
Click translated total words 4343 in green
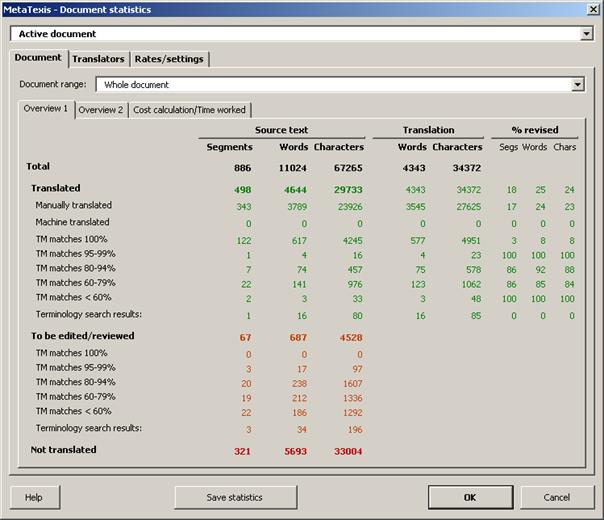click(415, 190)
